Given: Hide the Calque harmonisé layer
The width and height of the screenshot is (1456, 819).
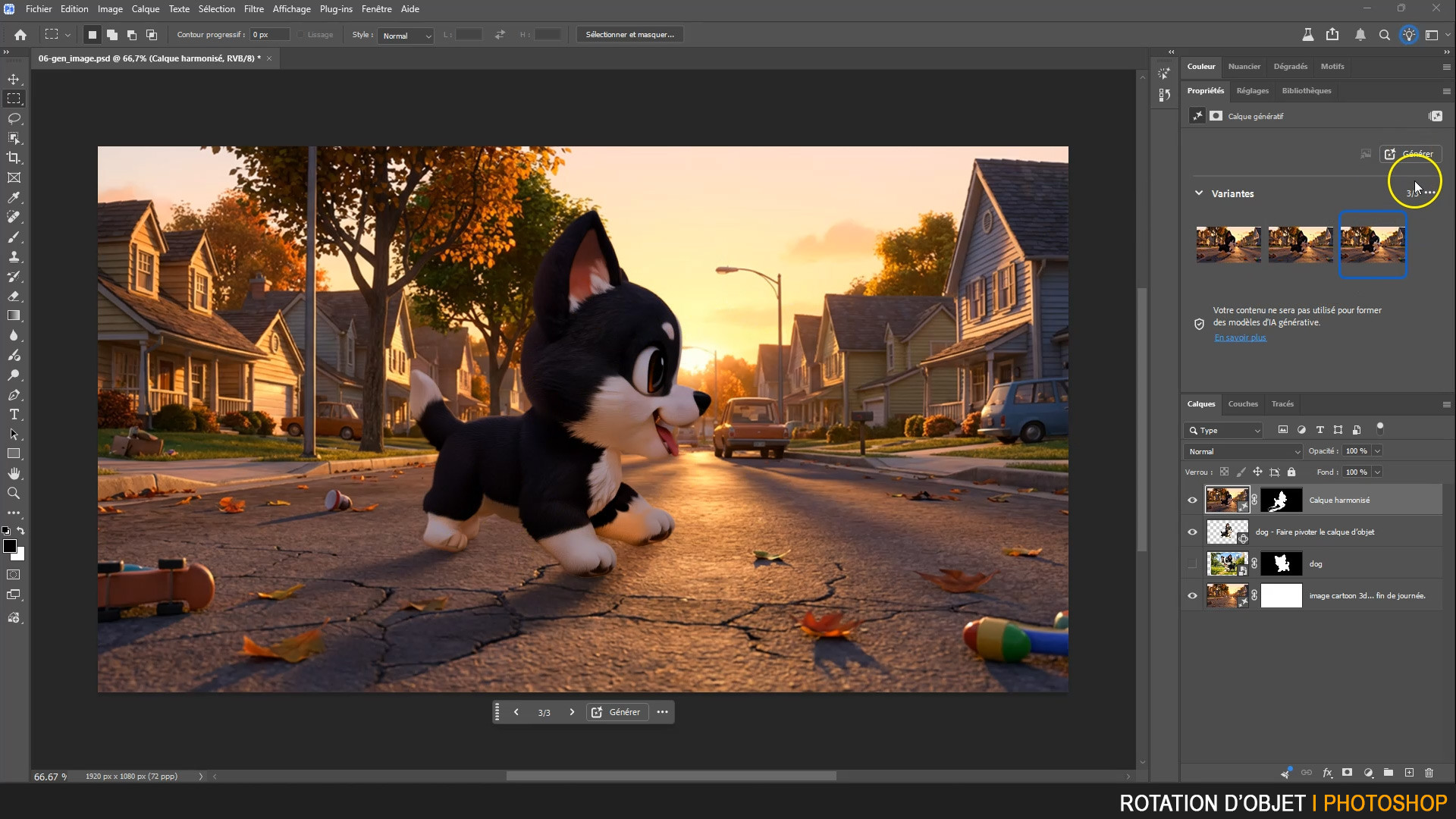Looking at the screenshot, I should (1192, 500).
